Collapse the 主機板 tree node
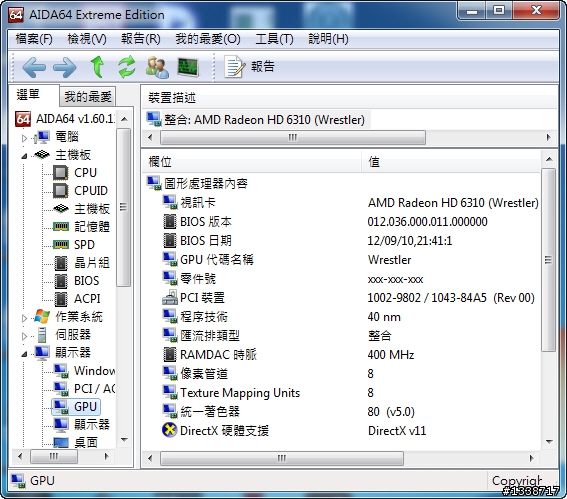Viewport: 567px width, 499px height. pos(24,156)
